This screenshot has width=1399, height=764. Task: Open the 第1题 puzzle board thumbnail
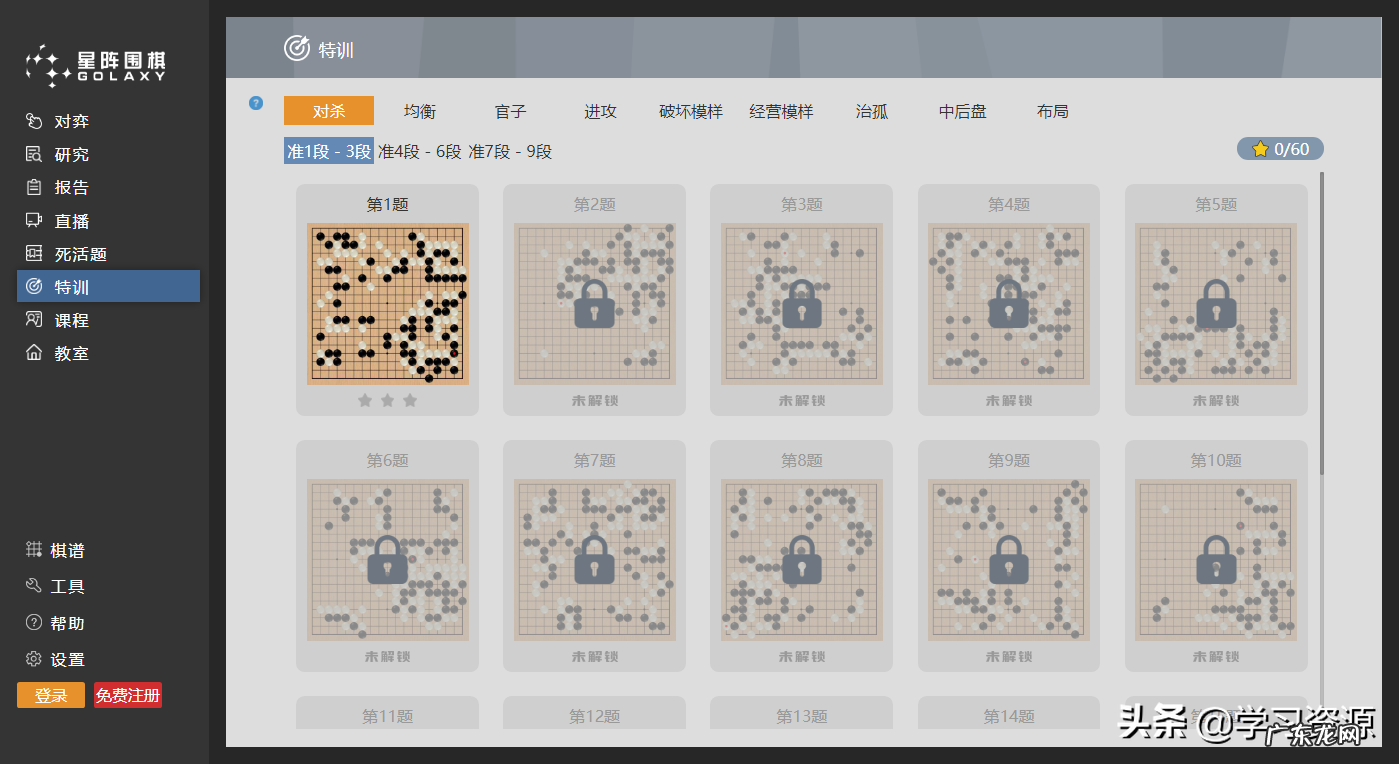[387, 303]
